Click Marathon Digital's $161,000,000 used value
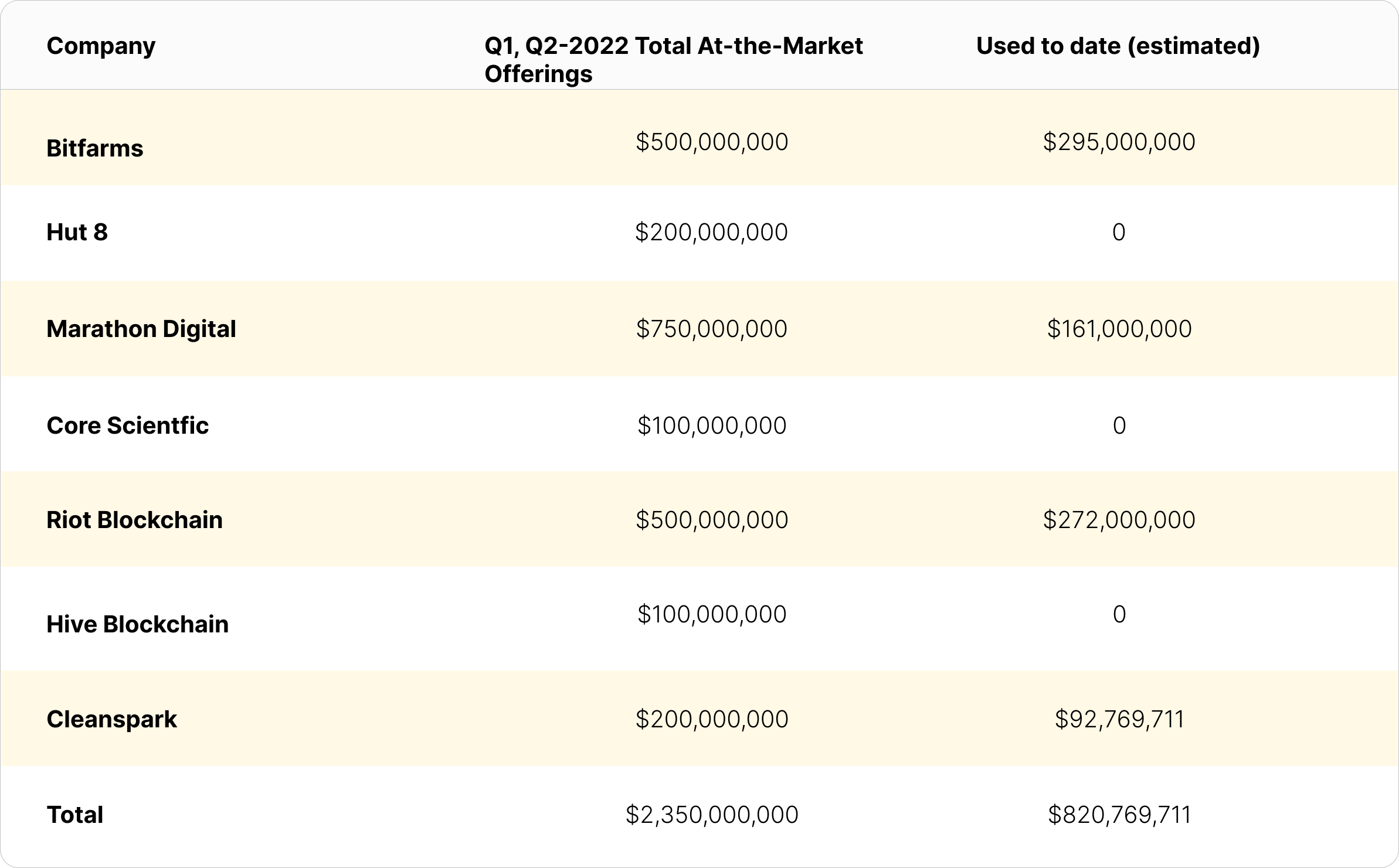Screen dimensions: 1399x868 pyautogui.click(x=1119, y=329)
